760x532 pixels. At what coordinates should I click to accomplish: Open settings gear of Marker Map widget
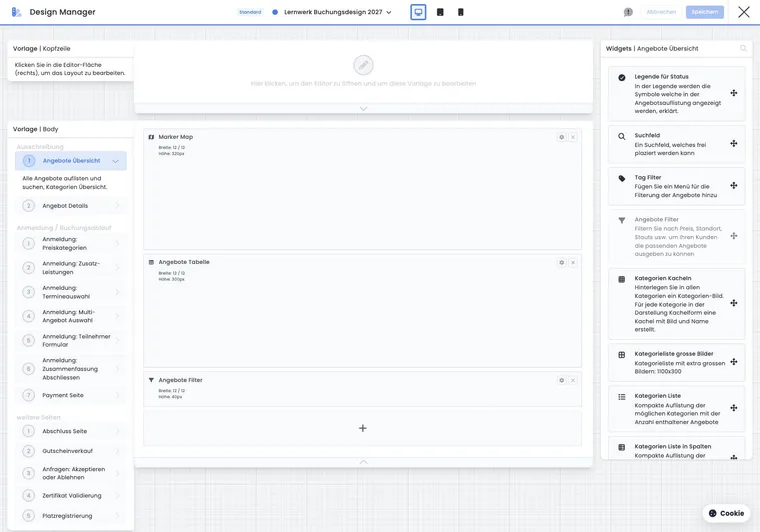click(x=561, y=137)
